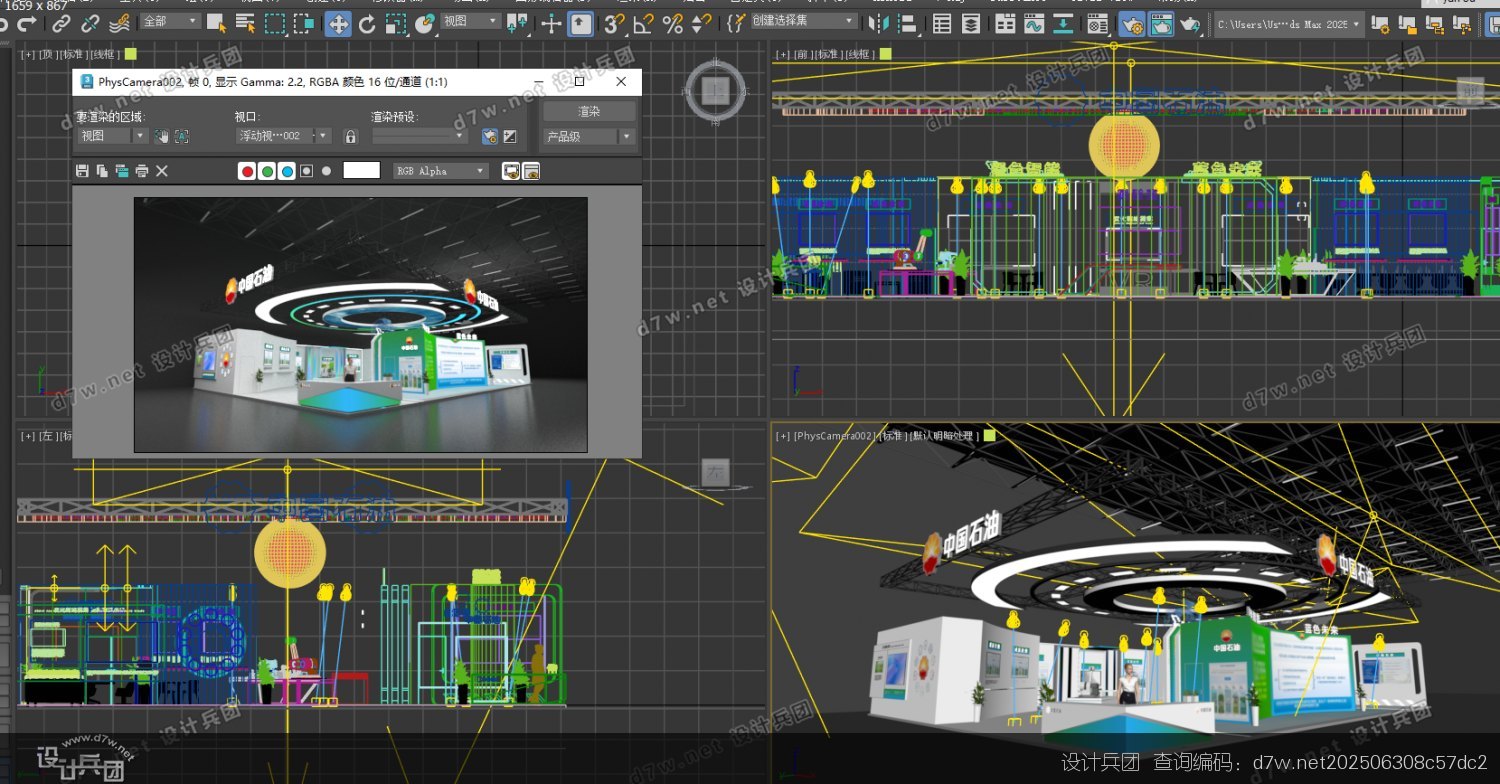Viewport: 1500px width, 784px height.
Task: Open the Layer Explorer icon
Action: point(970,24)
